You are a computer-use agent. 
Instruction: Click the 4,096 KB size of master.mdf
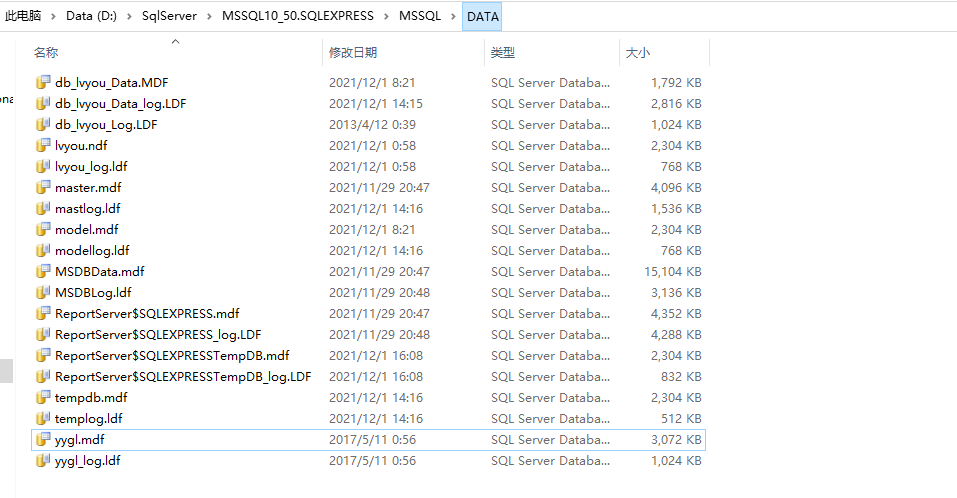pos(676,187)
